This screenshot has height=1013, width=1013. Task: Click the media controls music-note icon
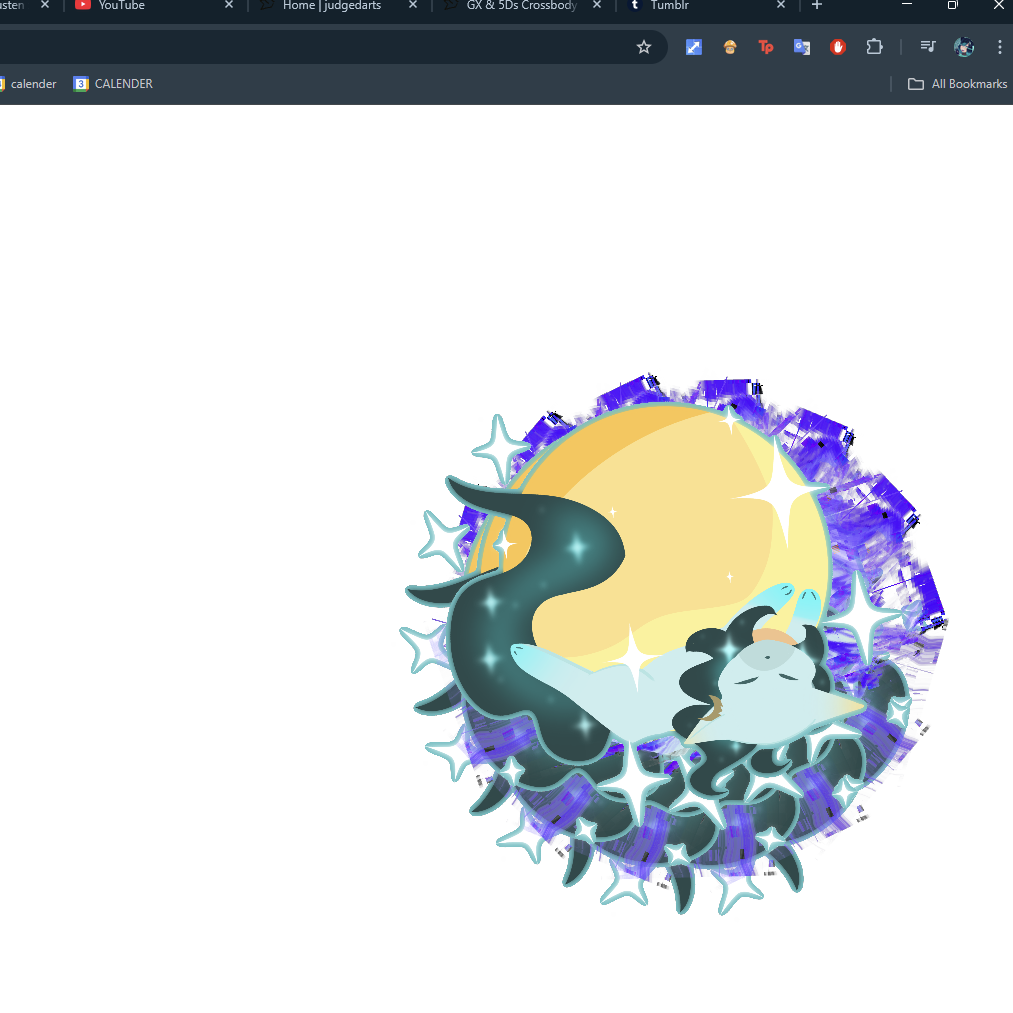click(927, 47)
